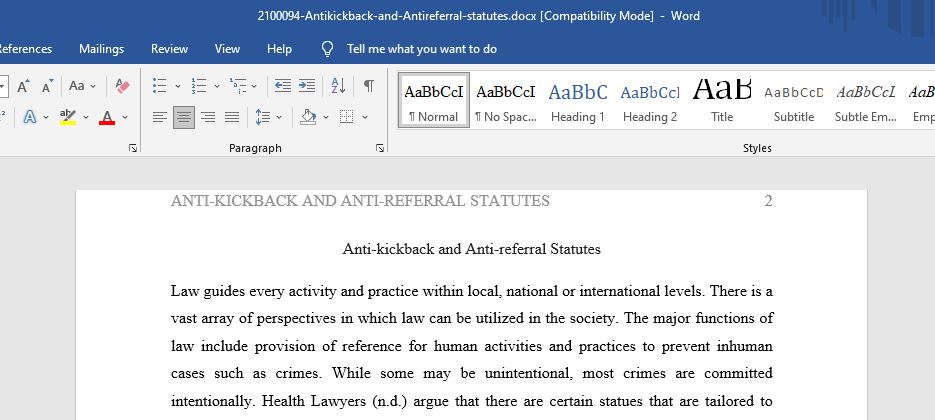Open multilevel list dropdown arrow

tap(254, 87)
